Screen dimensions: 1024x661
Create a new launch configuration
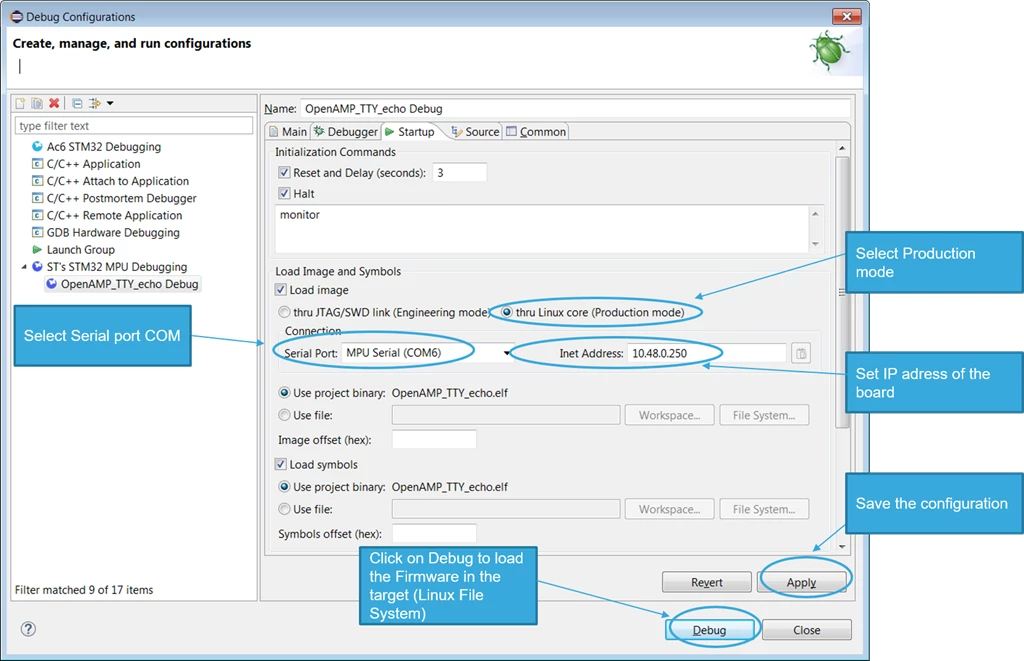[20, 103]
